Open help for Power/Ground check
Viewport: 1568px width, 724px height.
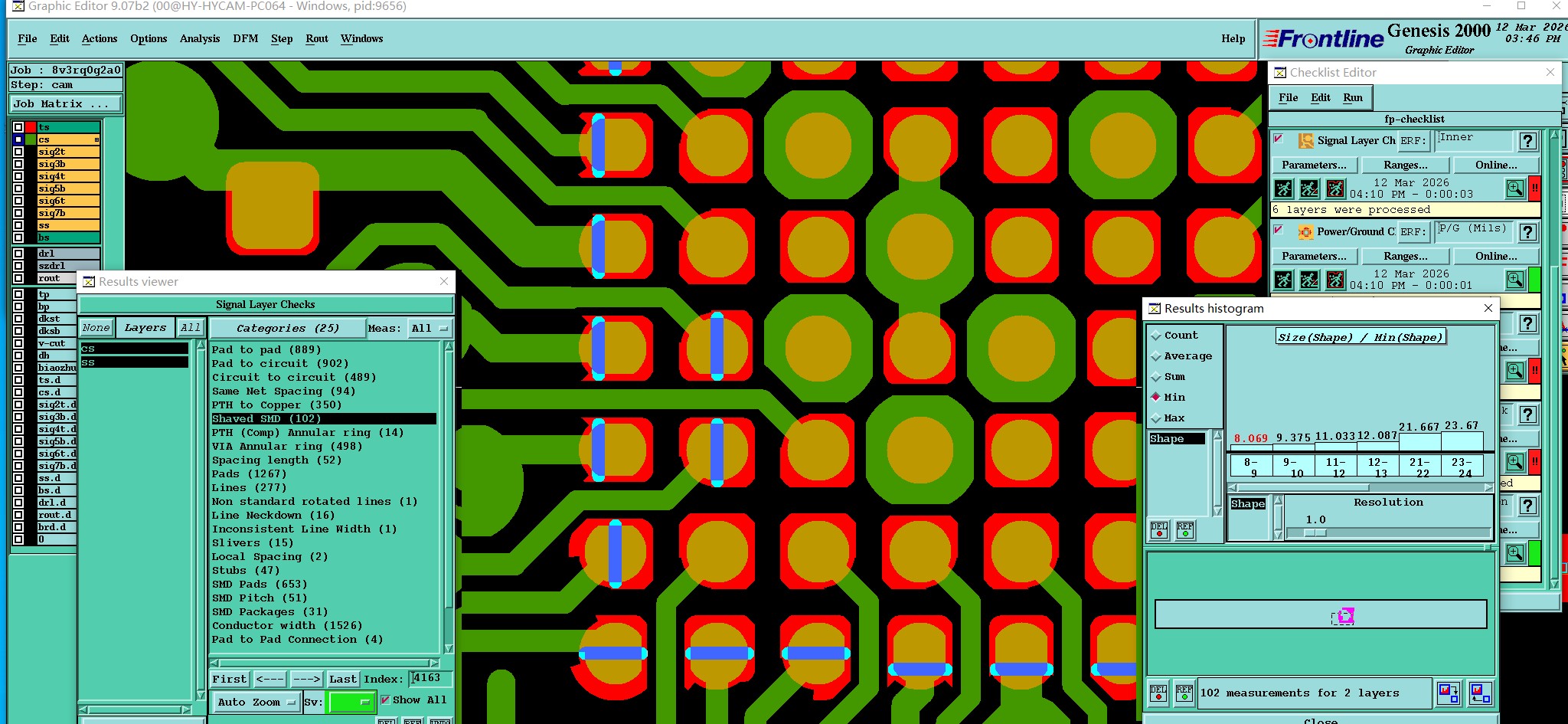click(1527, 232)
